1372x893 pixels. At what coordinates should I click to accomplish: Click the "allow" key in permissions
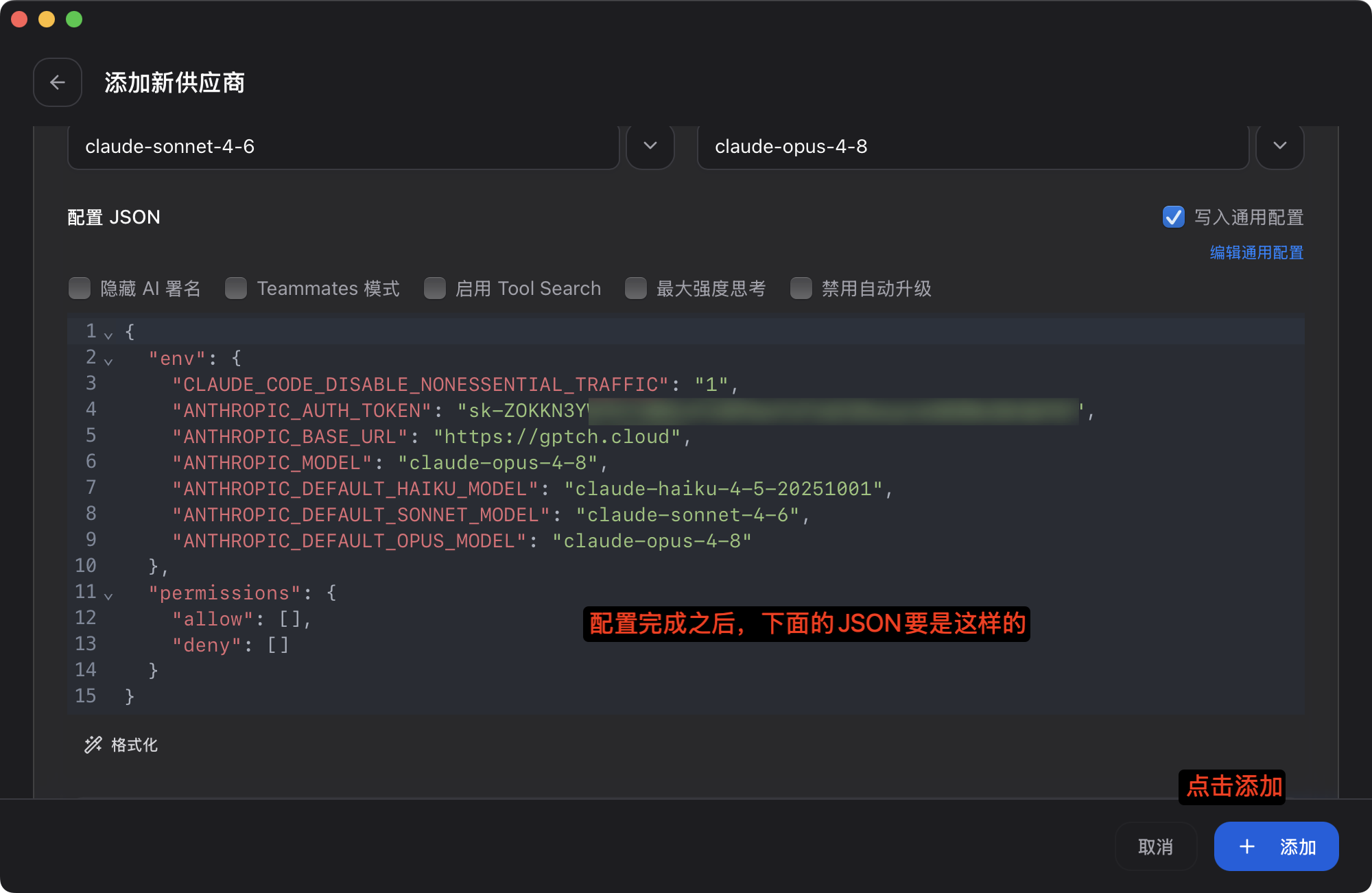coord(213,619)
